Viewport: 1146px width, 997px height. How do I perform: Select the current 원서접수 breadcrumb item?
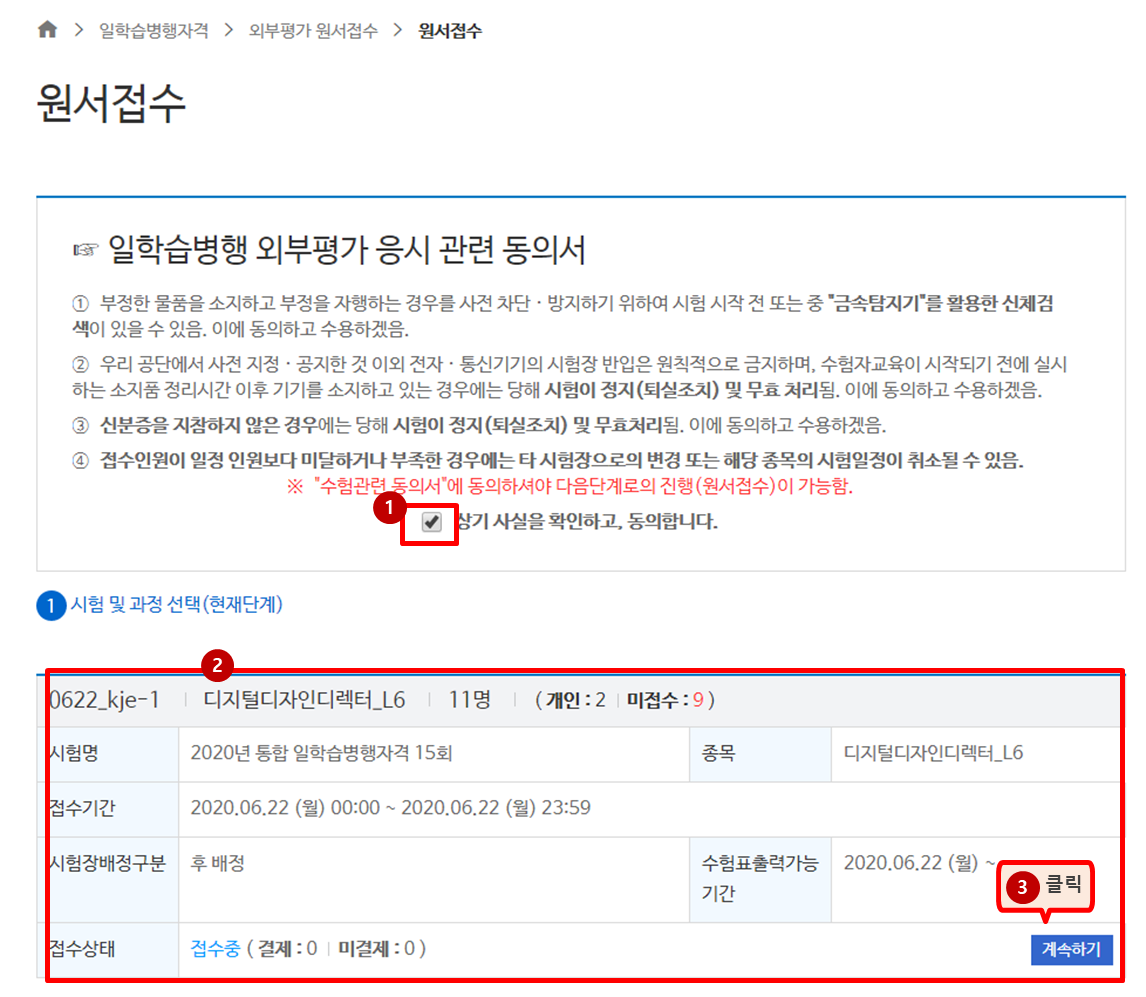[449, 31]
